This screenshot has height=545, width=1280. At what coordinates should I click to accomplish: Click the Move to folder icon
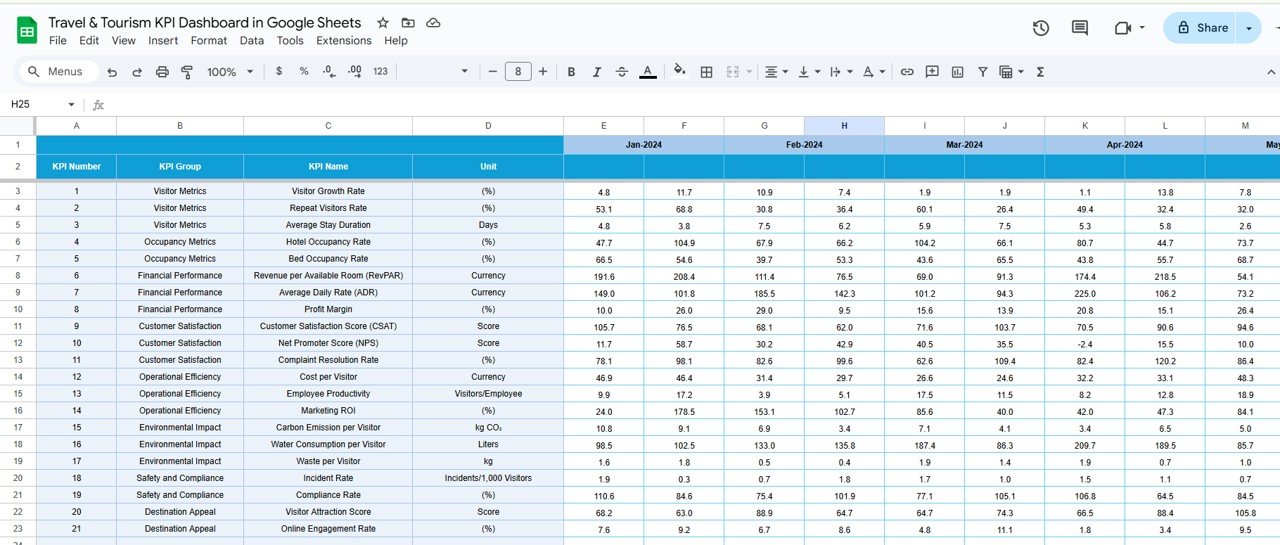click(408, 23)
